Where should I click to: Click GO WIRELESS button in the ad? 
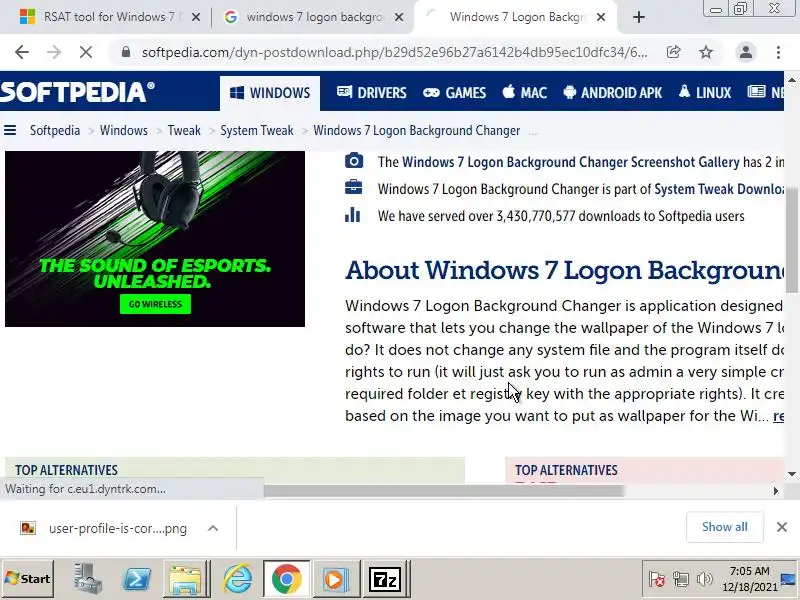point(155,304)
